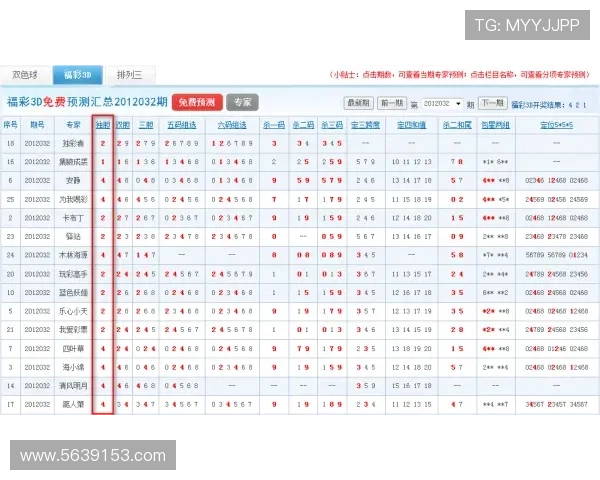Select expert 驿站 in row 23
The width and height of the screenshot is (600, 480).
73,237
